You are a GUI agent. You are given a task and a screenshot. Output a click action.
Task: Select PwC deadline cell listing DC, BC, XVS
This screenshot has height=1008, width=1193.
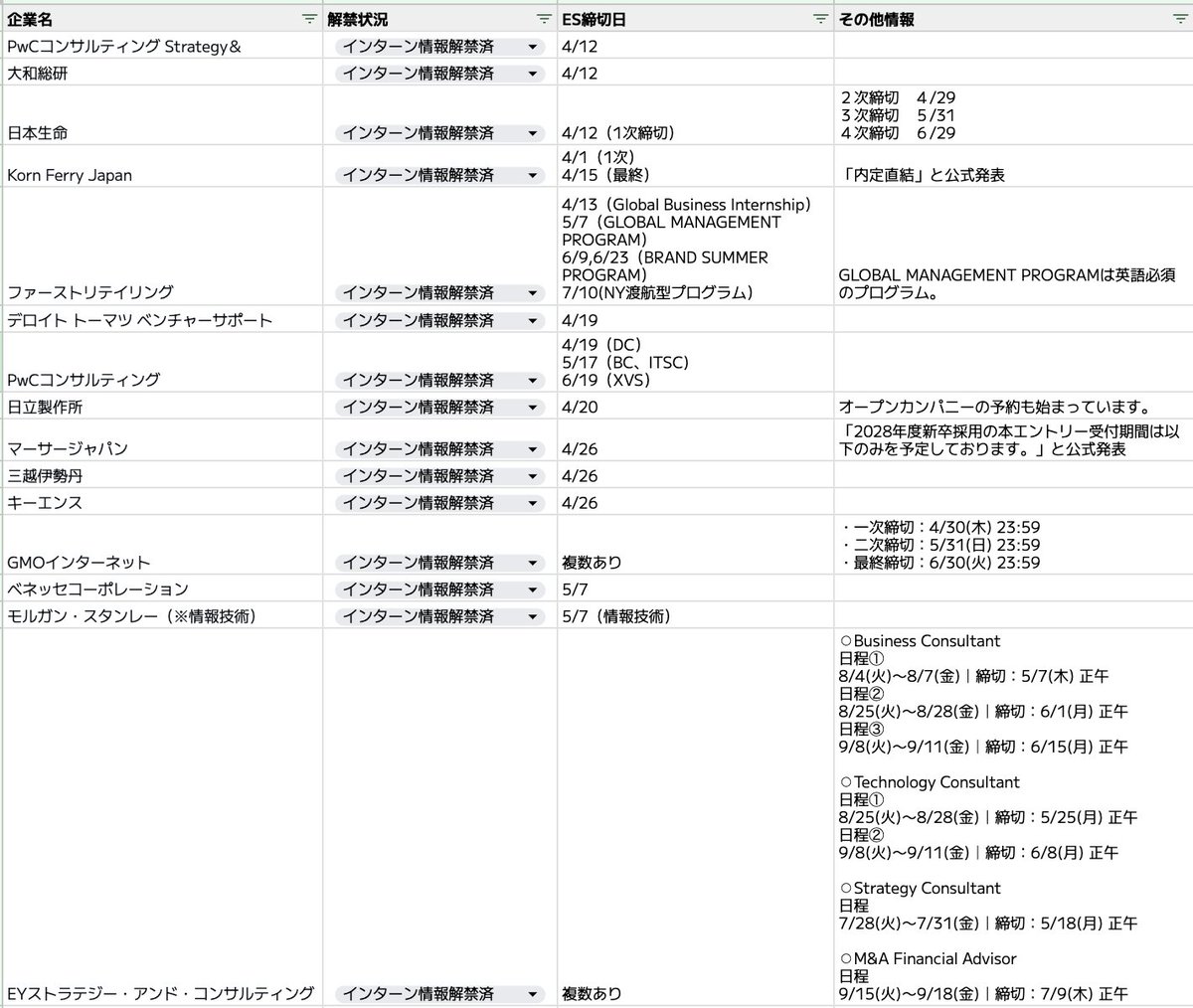point(695,363)
